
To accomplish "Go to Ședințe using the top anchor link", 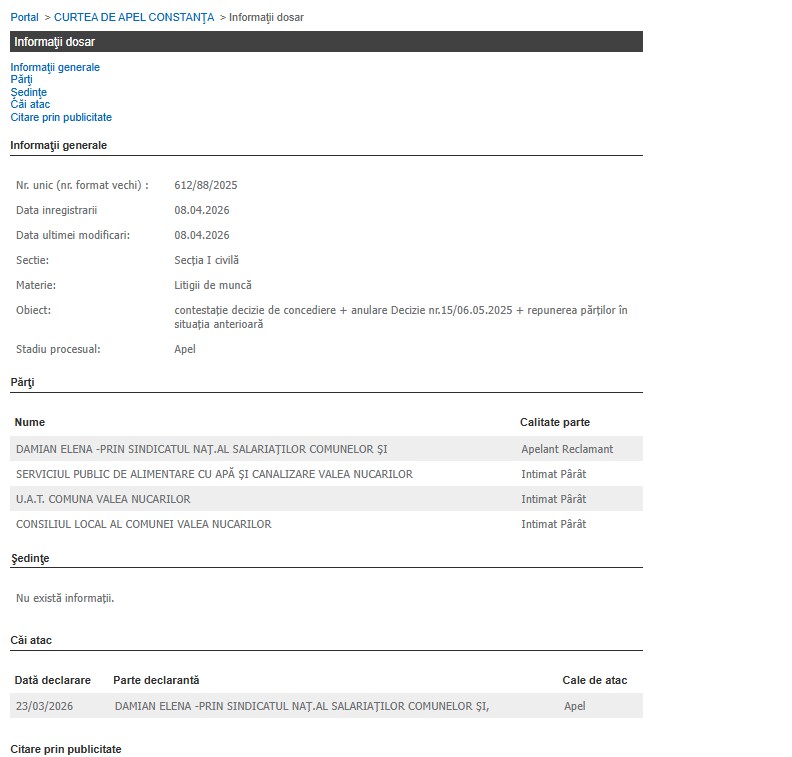I will tap(28, 92).
